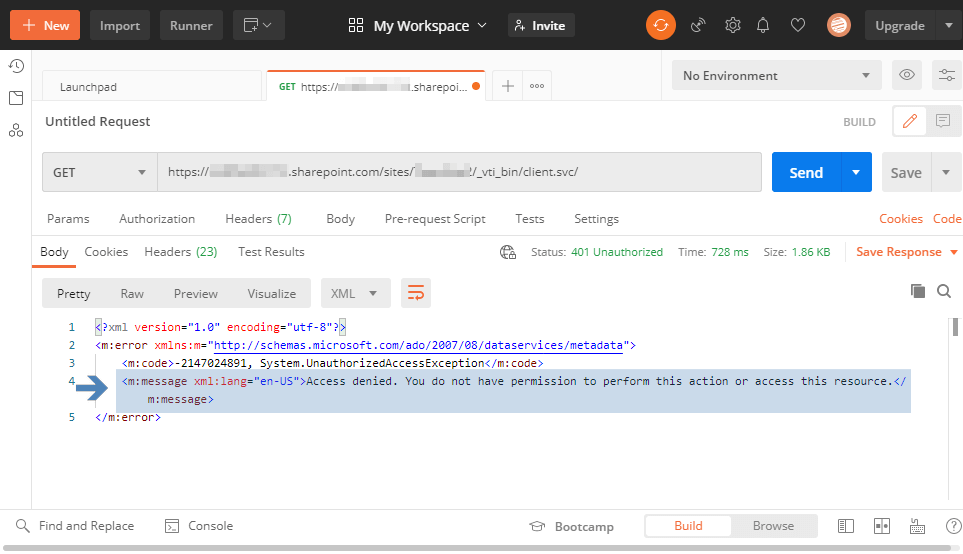
Task: Open the settings gear icon
Action: (x=732, y=25)
